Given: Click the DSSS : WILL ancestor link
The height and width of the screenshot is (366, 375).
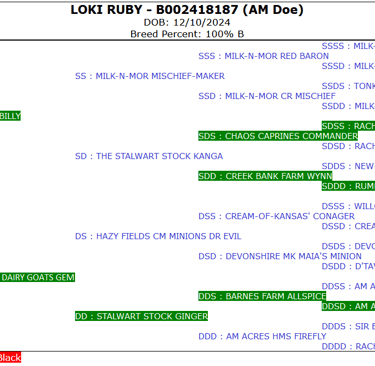Looking at the screenshot, I should 348,206.
